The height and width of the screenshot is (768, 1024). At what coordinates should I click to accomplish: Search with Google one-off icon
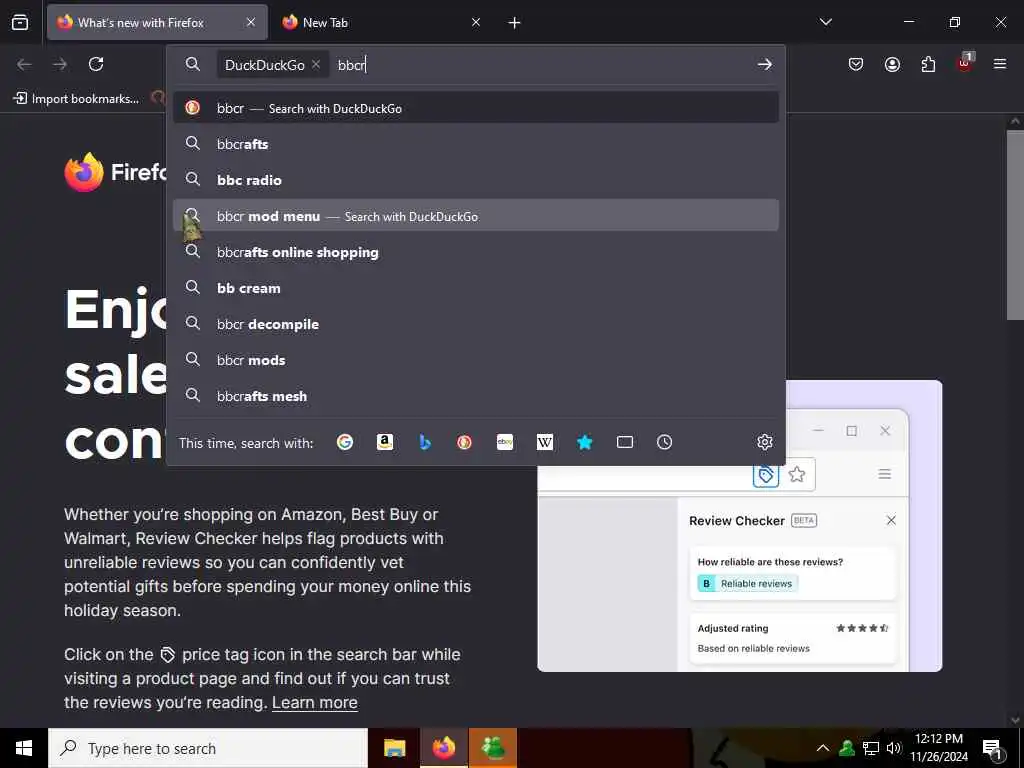coord(345,442)
